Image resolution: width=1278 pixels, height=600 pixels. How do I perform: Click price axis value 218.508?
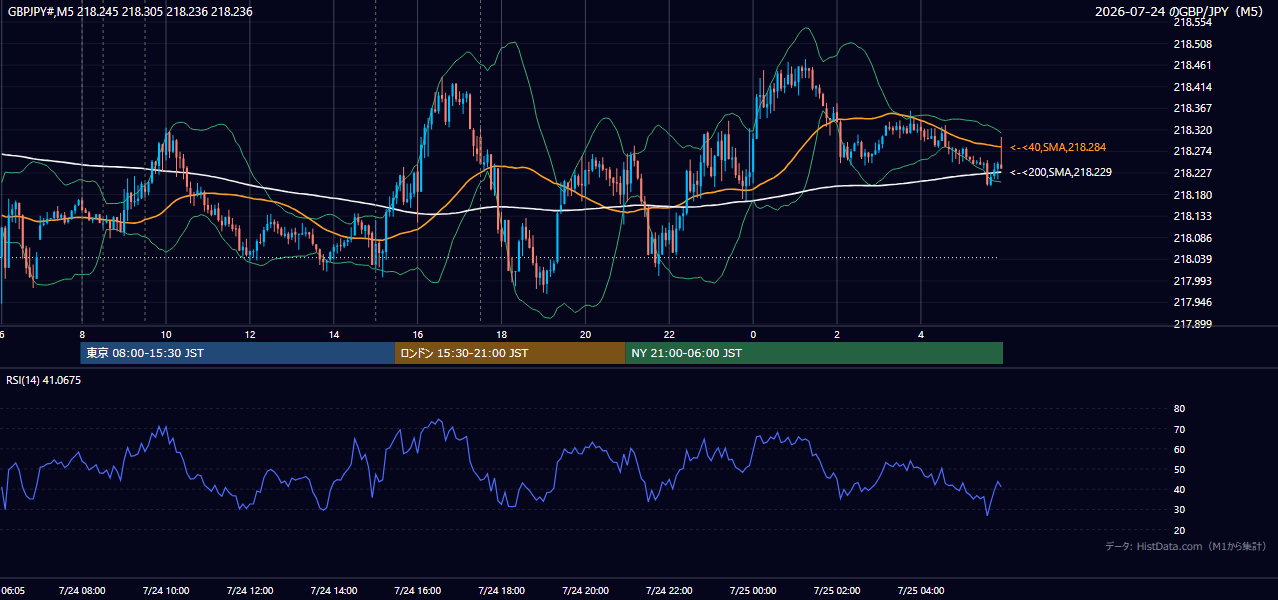1192,44
